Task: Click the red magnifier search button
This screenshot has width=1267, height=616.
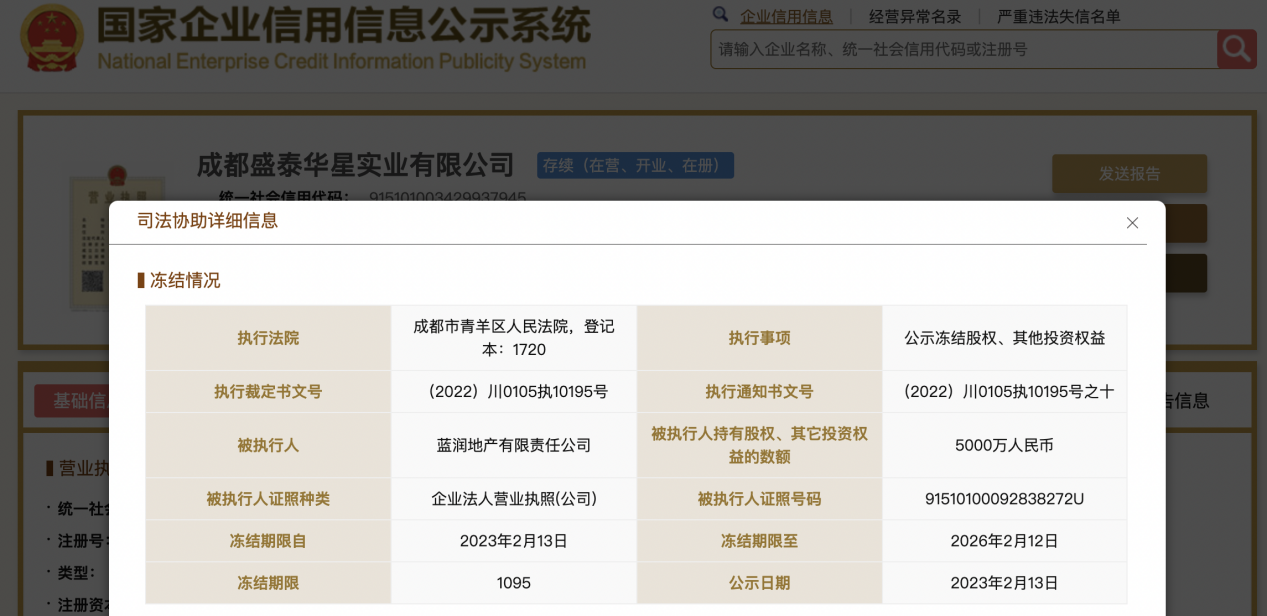Action: coord(1236,49)
